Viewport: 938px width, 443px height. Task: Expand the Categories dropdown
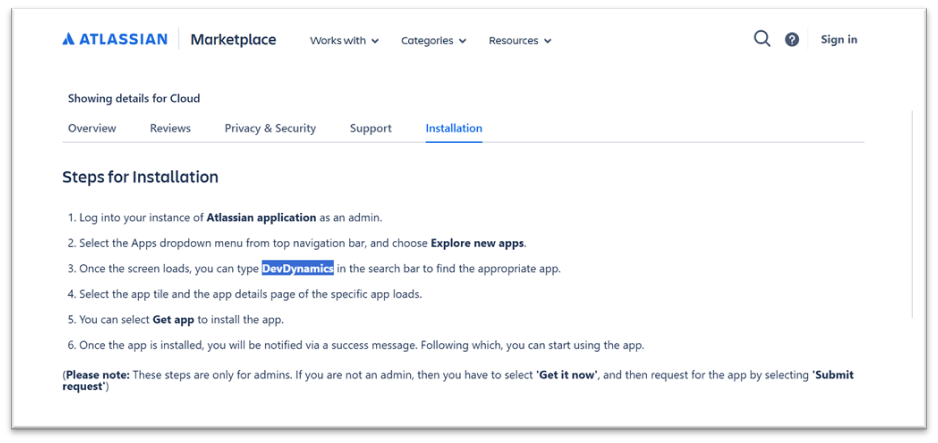[x=434, y=41]
